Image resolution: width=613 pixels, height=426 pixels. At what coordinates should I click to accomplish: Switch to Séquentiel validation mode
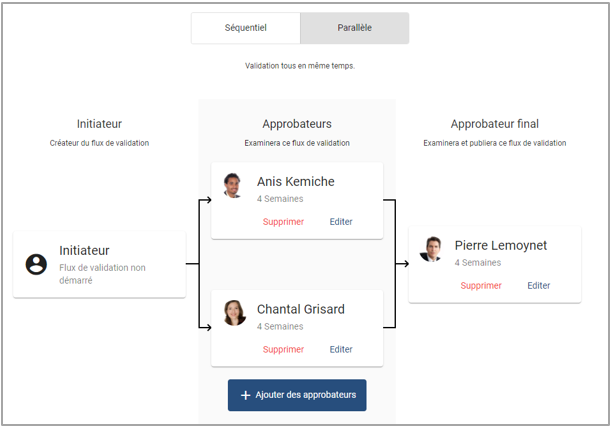(246, 28)
